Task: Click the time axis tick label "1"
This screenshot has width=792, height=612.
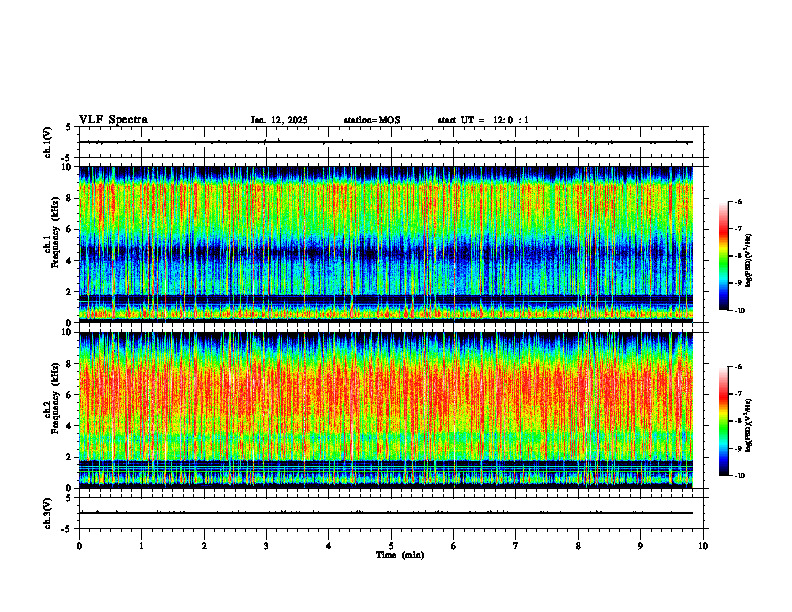Action: click(141, 546)
